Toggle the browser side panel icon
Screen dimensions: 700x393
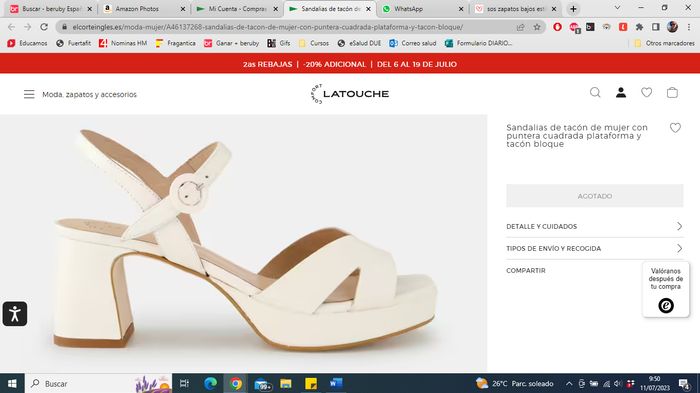click(655, 27)
